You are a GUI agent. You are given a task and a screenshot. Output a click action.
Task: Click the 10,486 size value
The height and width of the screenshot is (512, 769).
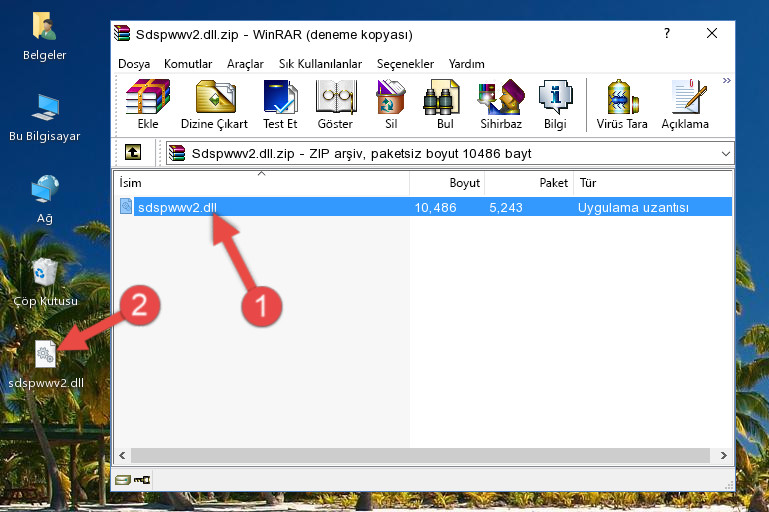tap(436, 207)
